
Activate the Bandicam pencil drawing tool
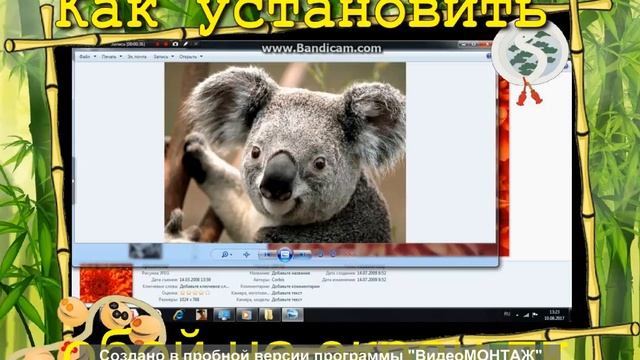coord(185,44)
